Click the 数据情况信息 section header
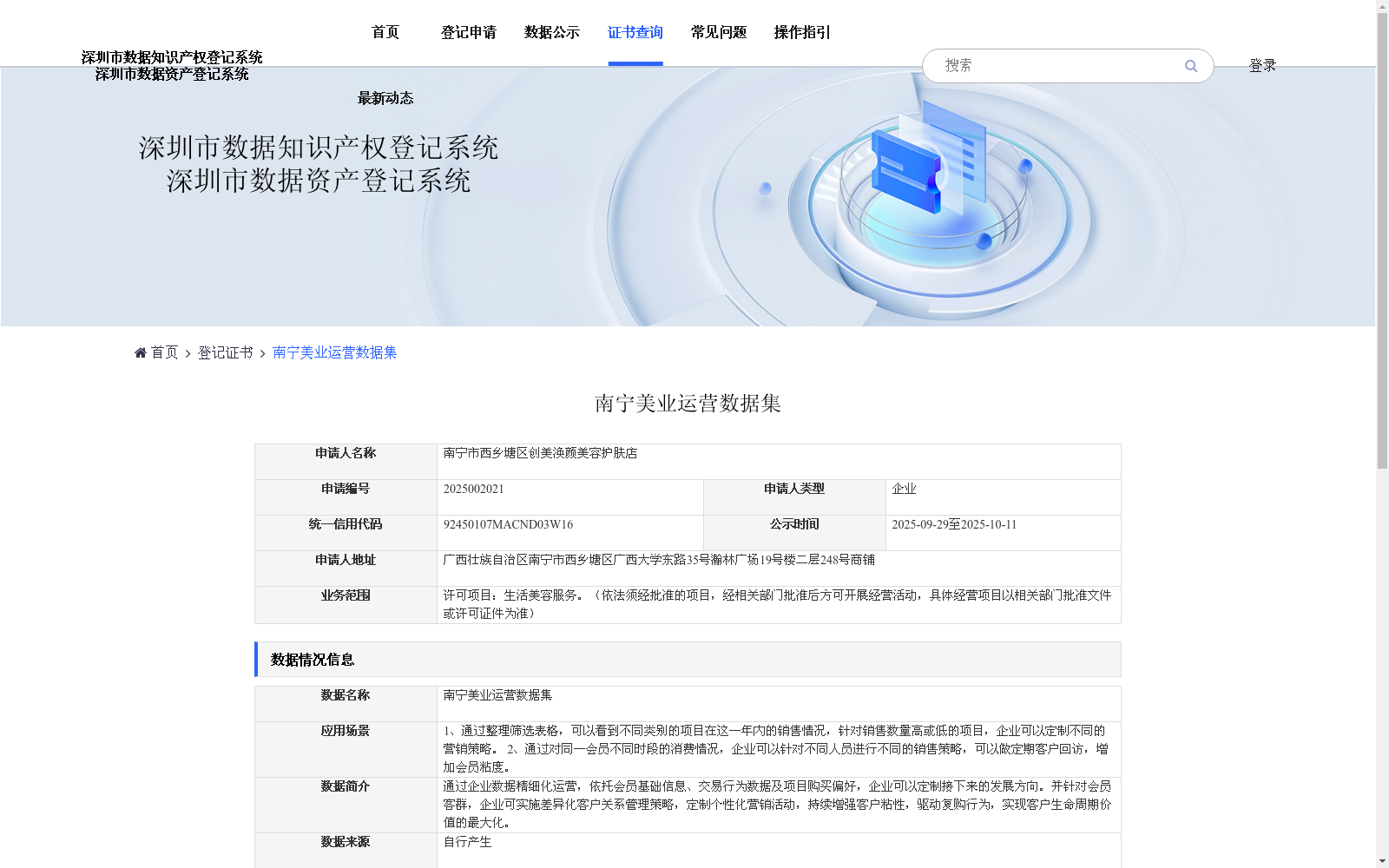This screenshot has height=868, width=1389. tap(688, 660)
